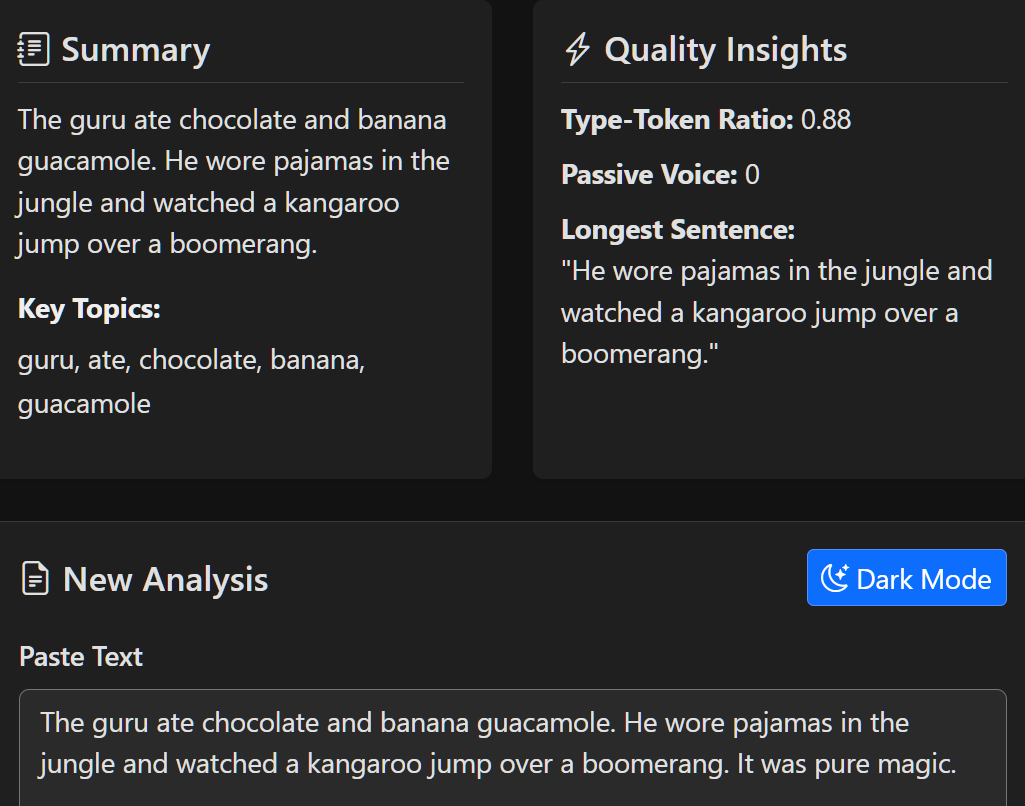1025x806 pixels.
Task: Click the moon icon on the Dark Mode button
Action: (835, 578)
